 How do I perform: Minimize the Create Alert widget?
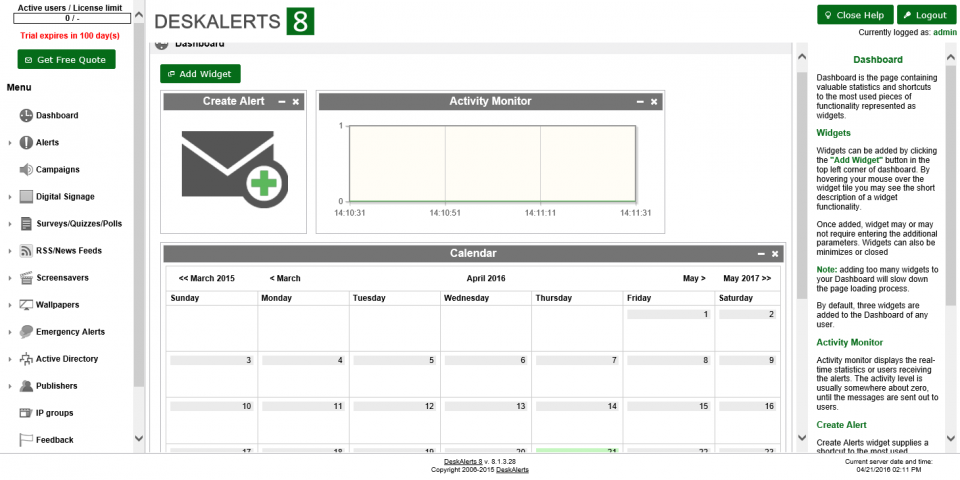point(282,102)
